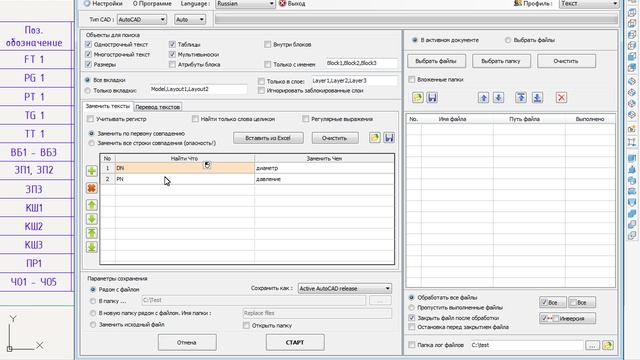Check Вложенные папки option
Screen dimensions: 640x360
pyautogui.click(x=412, y=80)
